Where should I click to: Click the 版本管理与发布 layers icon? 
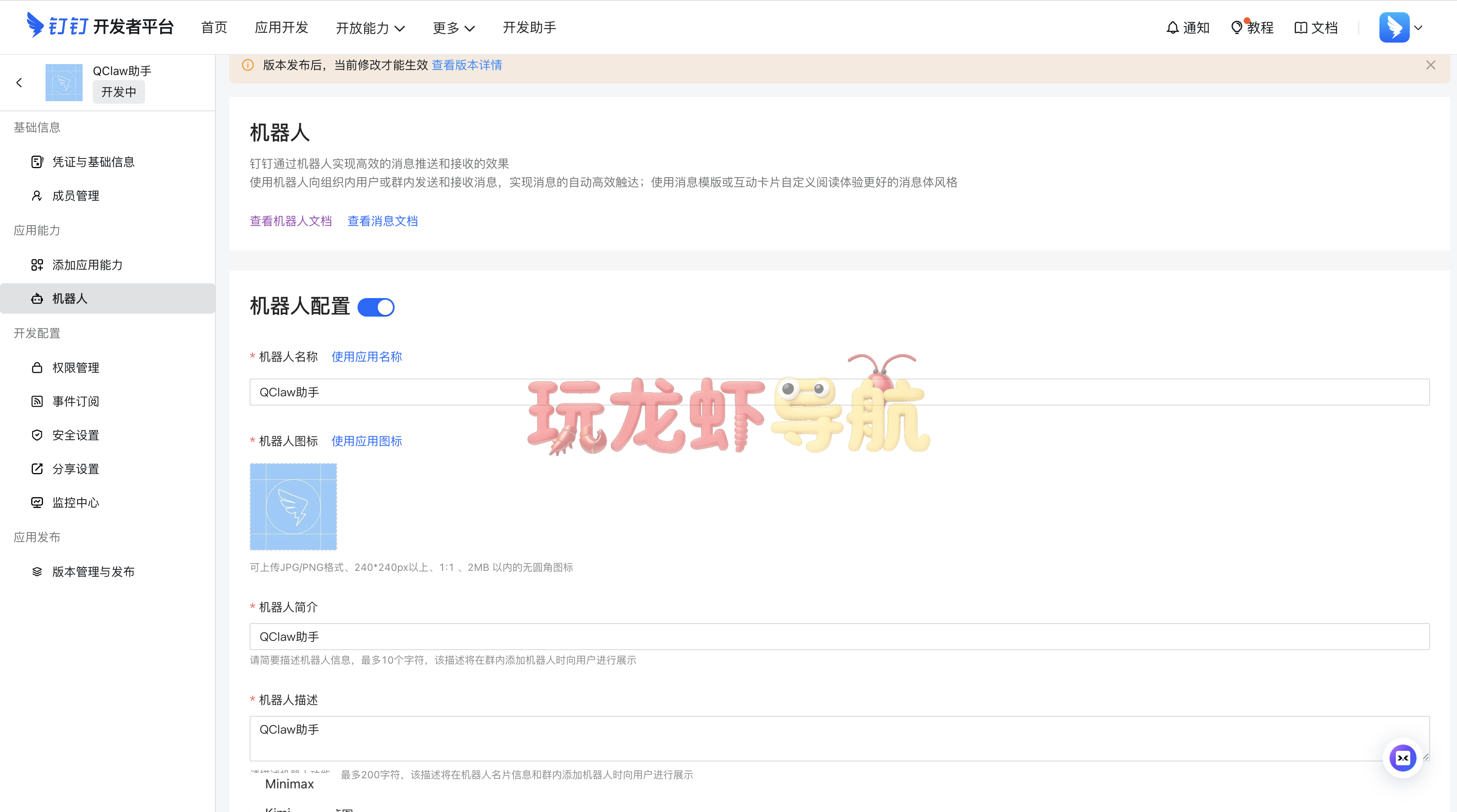(37, 572)
